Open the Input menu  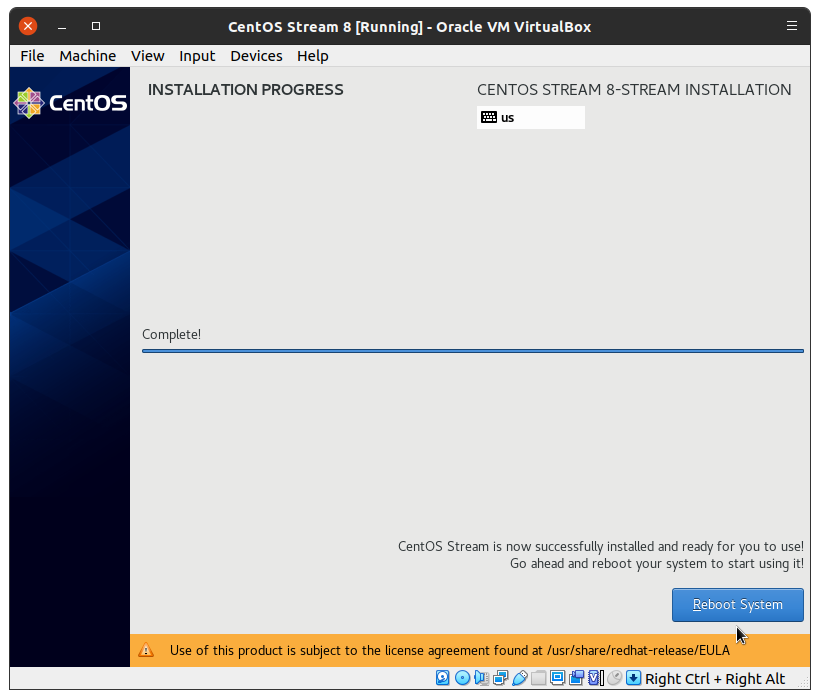197,56
